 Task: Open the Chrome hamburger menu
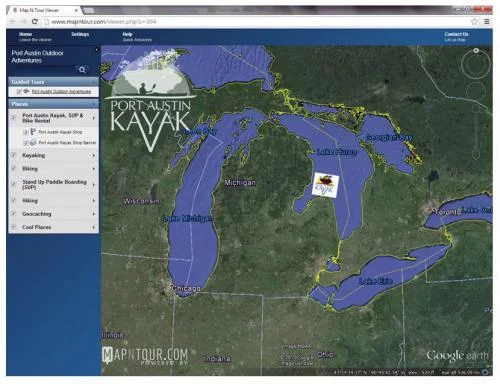pyautogui.click(x=487, y=22)
